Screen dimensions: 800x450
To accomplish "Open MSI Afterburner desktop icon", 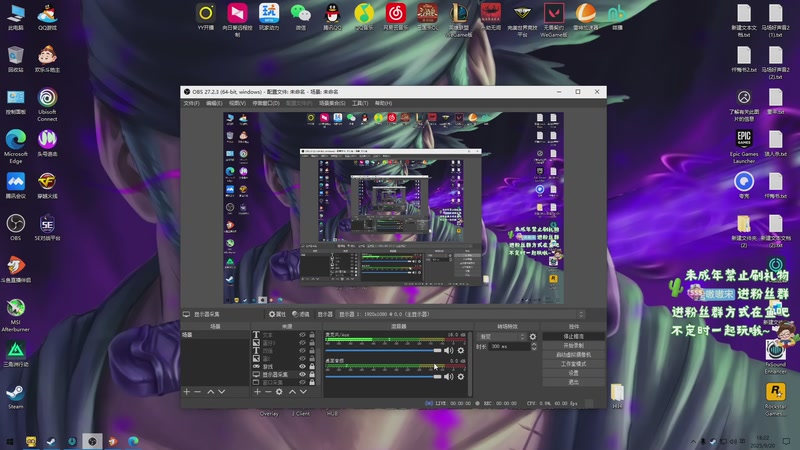I will pos(16,314).
